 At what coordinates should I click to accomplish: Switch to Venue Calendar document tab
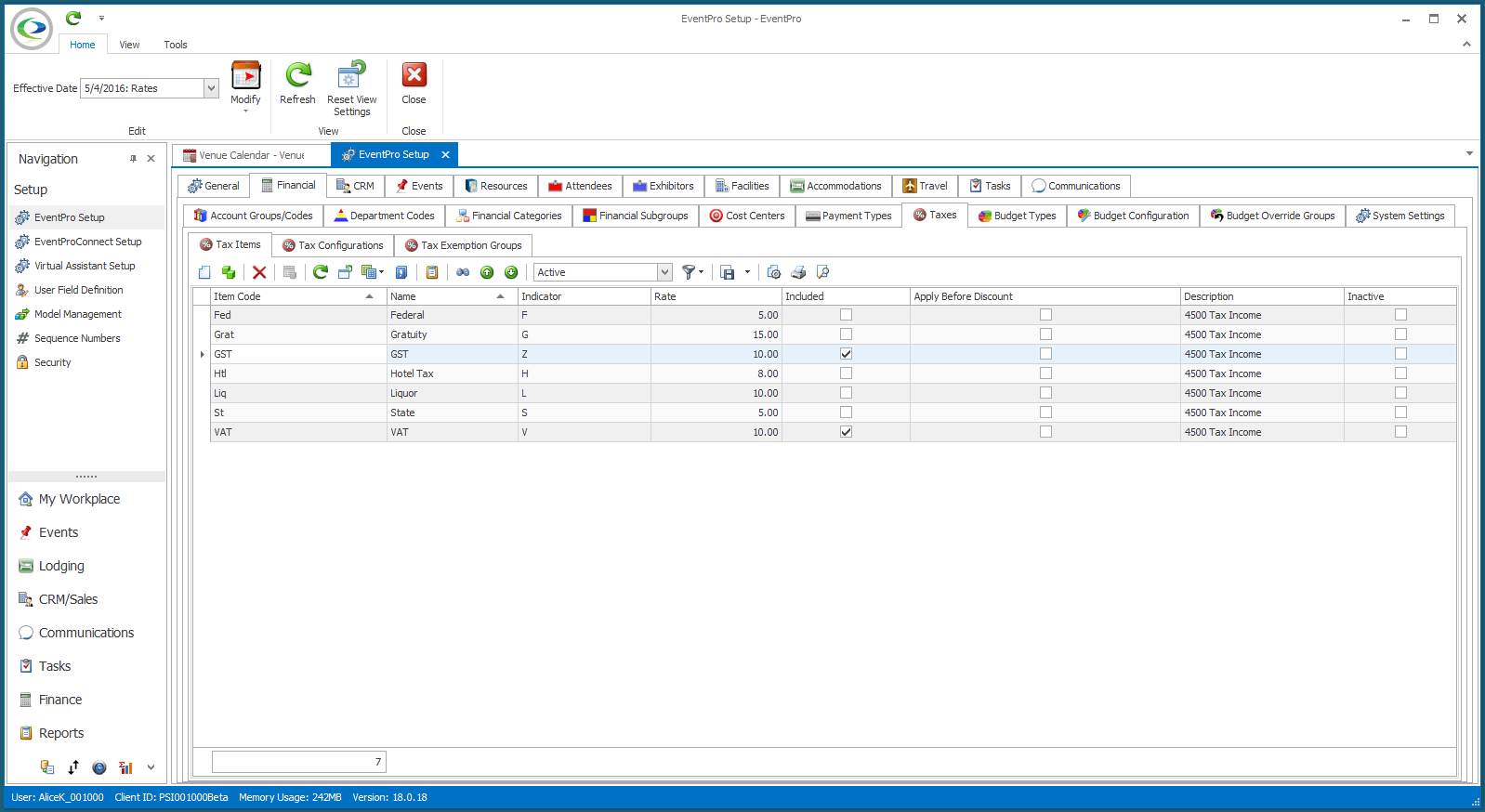click(x=251, y=155)
